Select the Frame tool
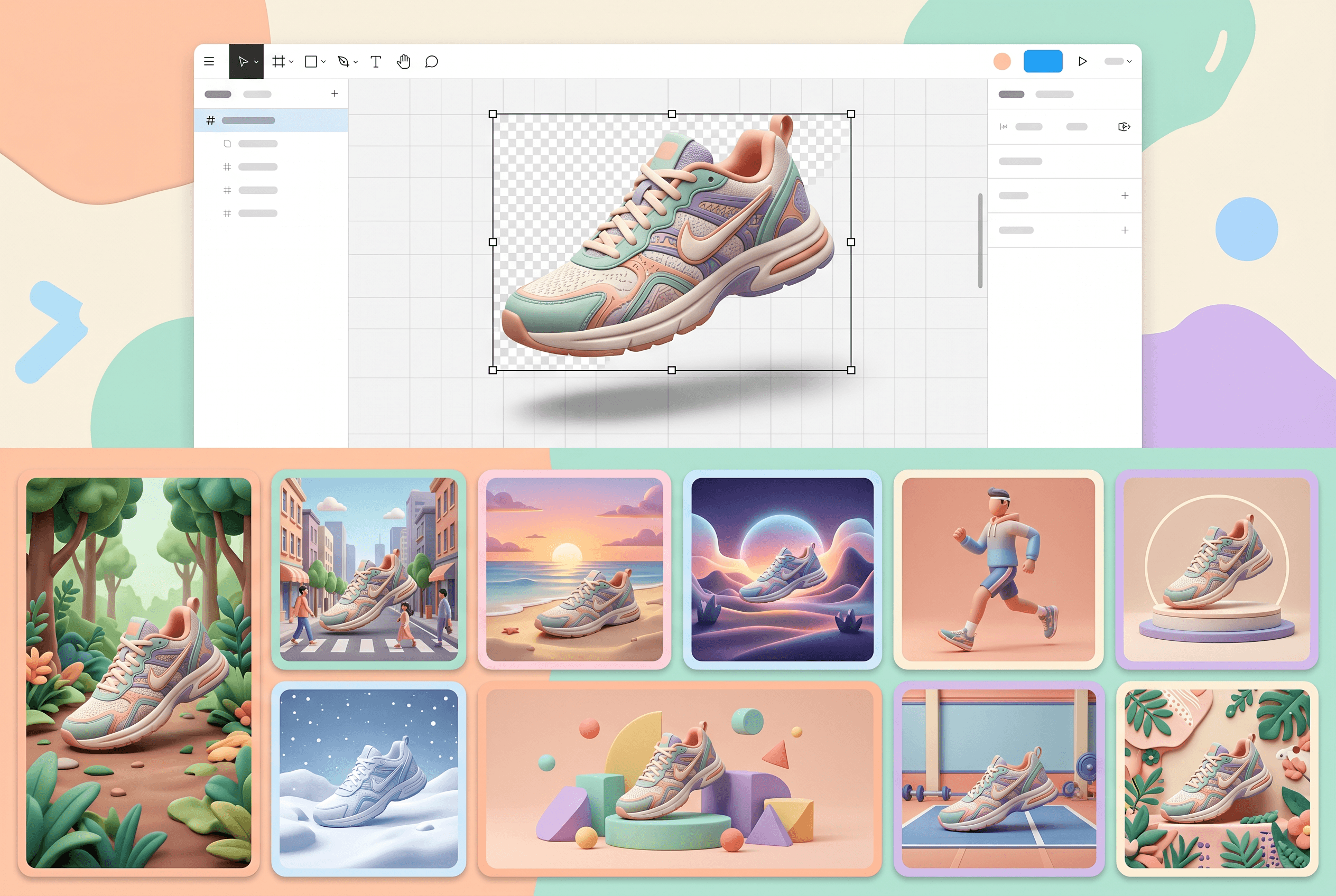 (279, 61)
